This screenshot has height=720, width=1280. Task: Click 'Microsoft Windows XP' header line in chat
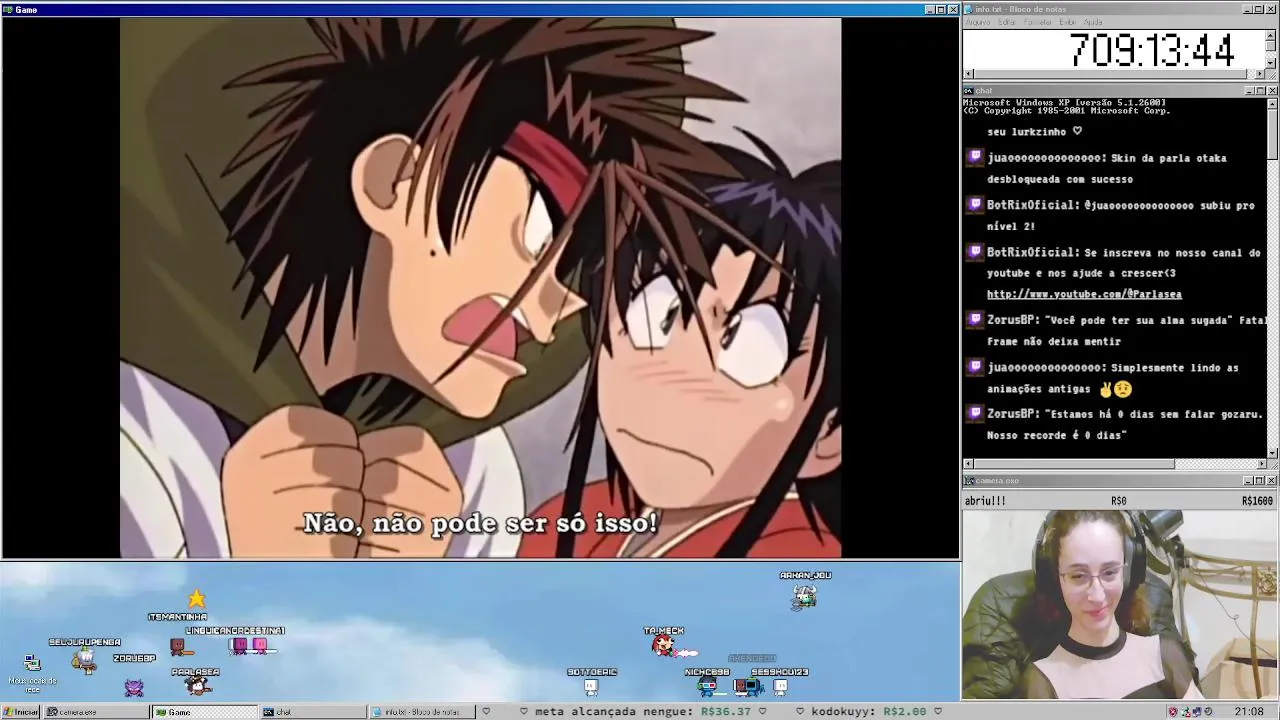coord(1064,102)
